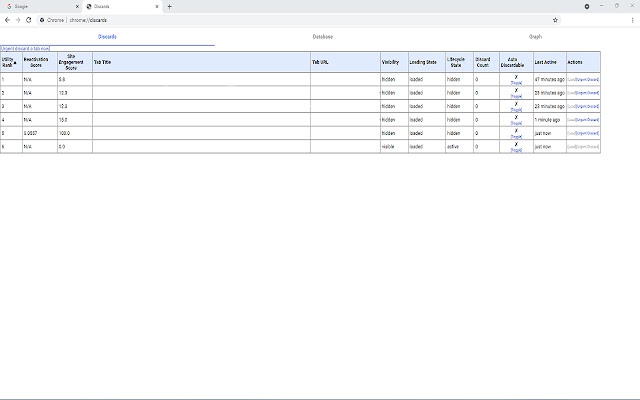Sort by the Tab URL column header

pos(345,62)
